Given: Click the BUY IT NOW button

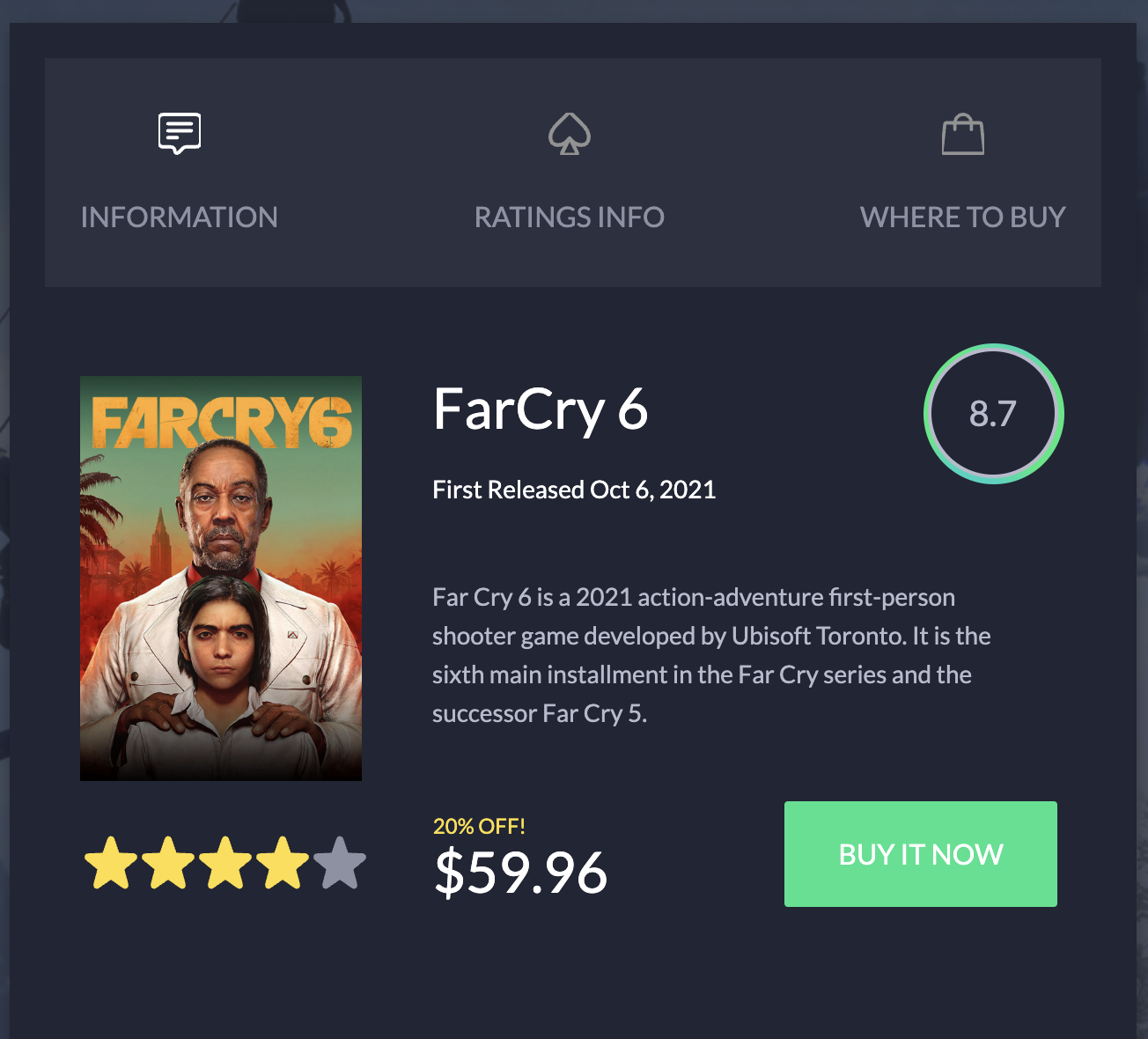Looking at the screenshot, I should click(x=920, y=854).
